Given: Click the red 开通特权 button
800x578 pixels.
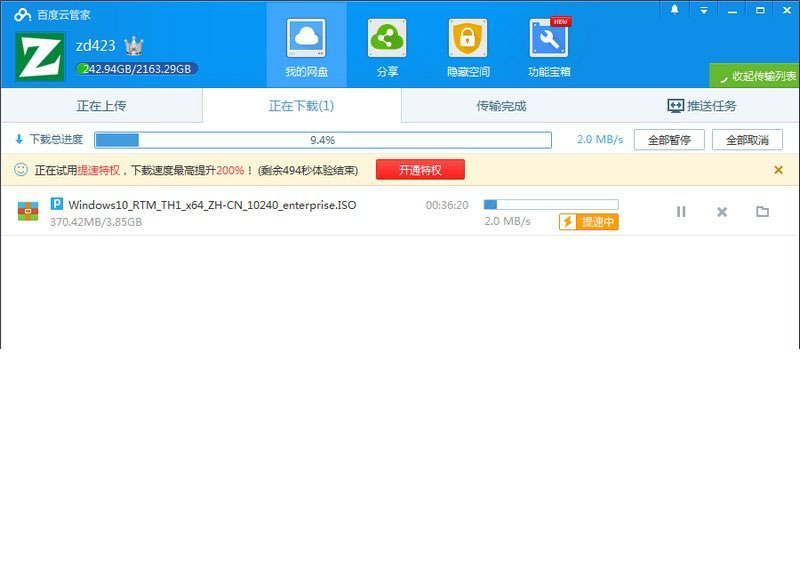Looking at the screenshot, I should (420, 170).
